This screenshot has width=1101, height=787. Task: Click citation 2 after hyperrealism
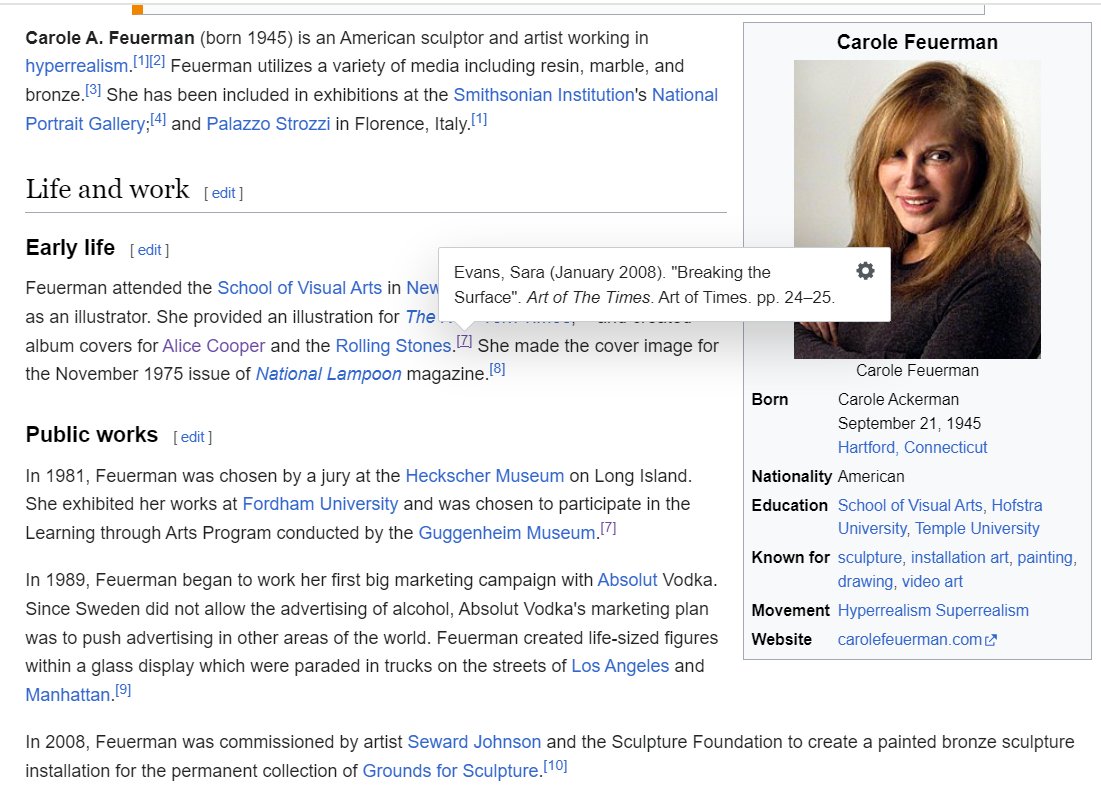coord(157,61)
